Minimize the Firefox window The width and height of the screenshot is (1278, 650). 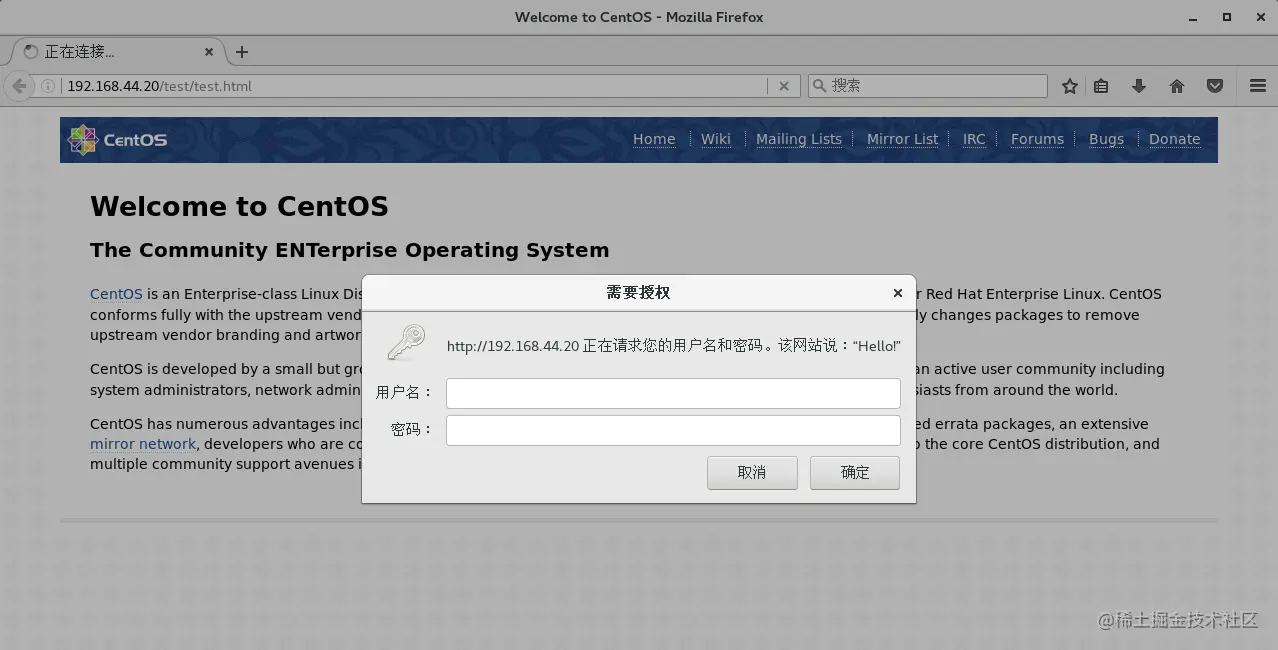1193,17
